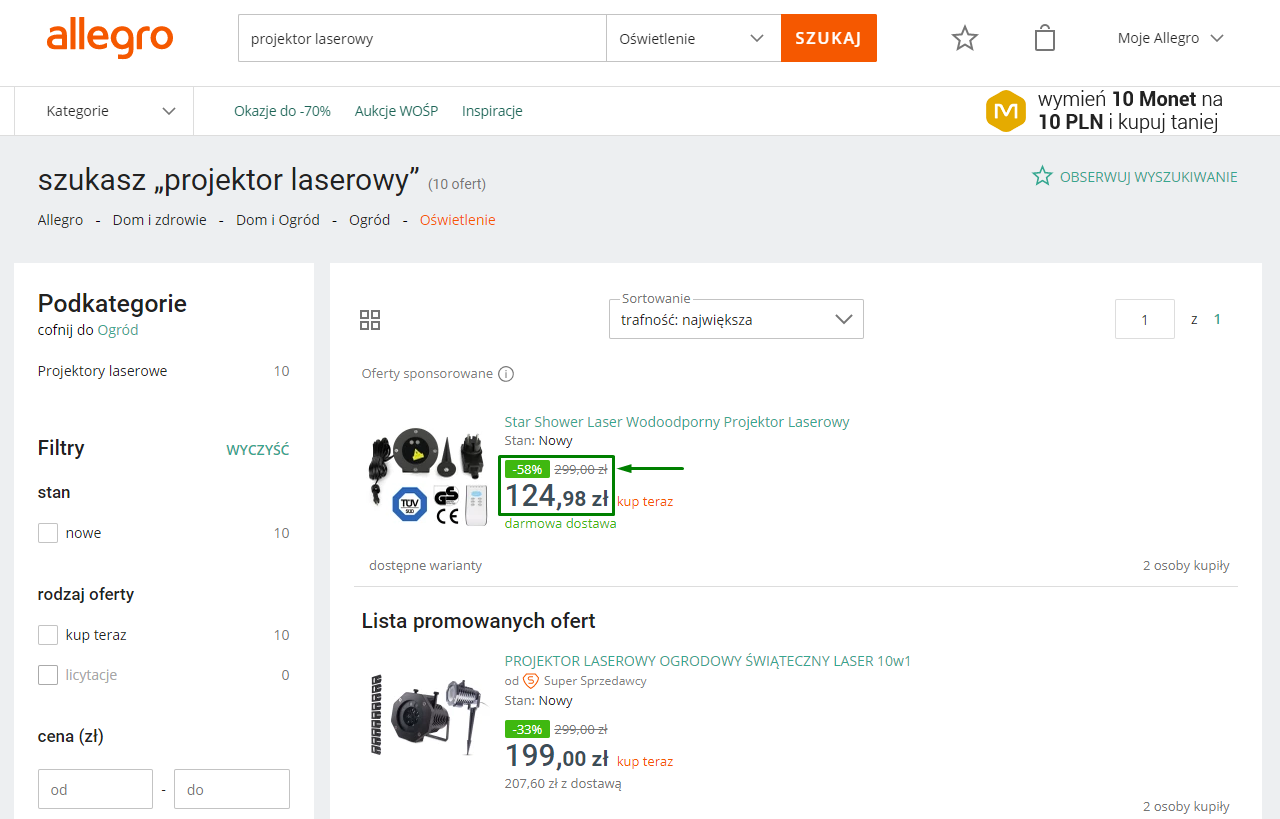The image size is (1280, 819).
Task: Click OBSERWUJ WYSZUKIWANIE link
Action: (1148, 177)
